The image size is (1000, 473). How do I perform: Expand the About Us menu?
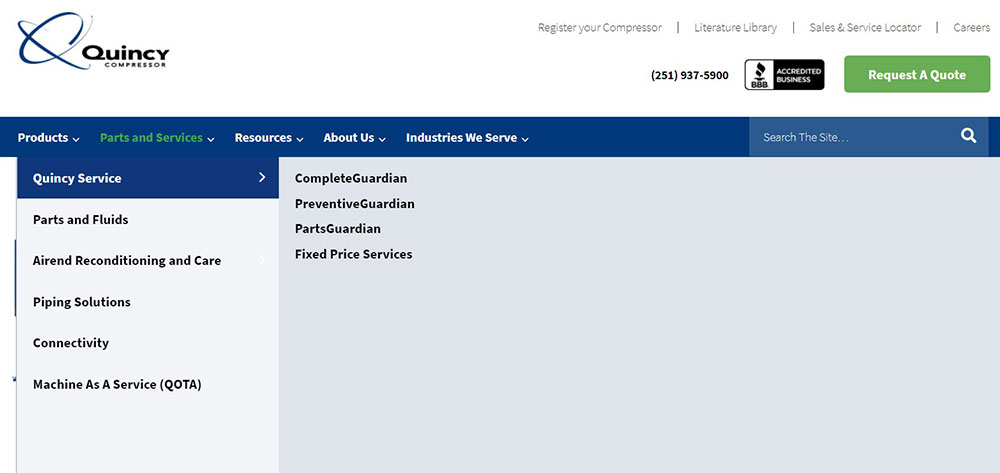click(x=354, y=138)
